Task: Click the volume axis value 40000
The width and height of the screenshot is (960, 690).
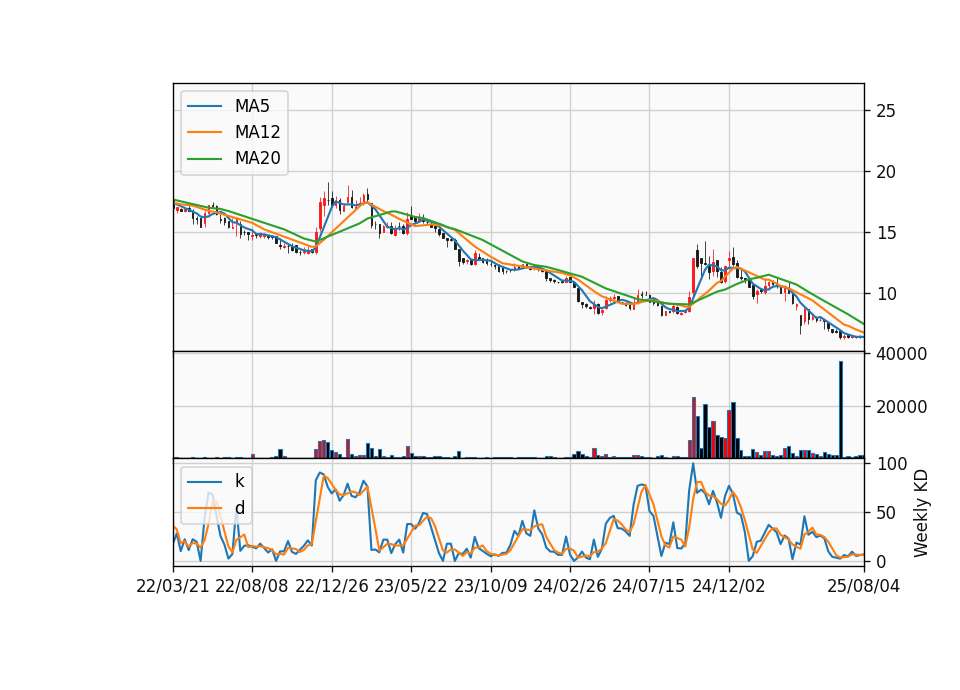Action: [902, 354]
